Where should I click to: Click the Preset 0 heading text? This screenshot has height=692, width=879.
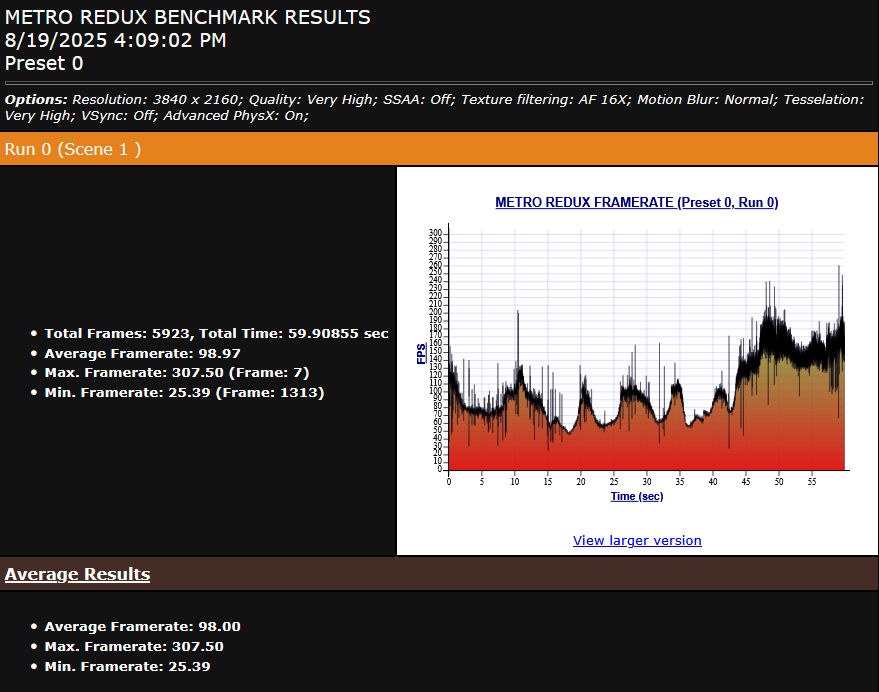click(44, 63)
